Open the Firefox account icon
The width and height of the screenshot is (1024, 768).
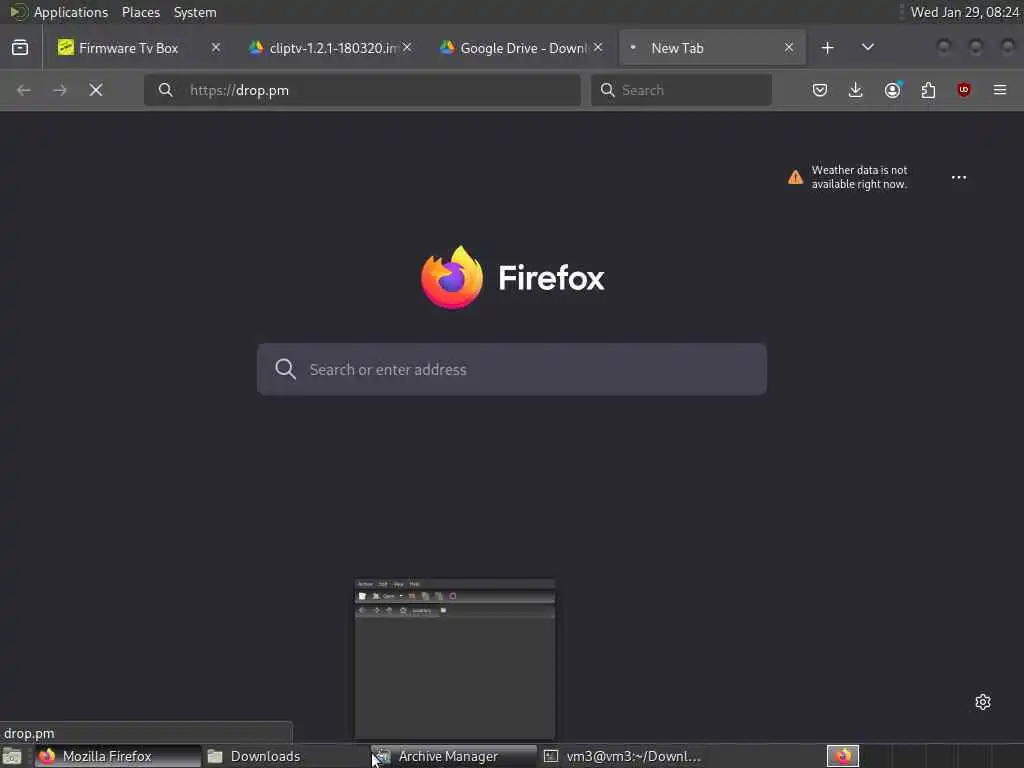point(892,90)
